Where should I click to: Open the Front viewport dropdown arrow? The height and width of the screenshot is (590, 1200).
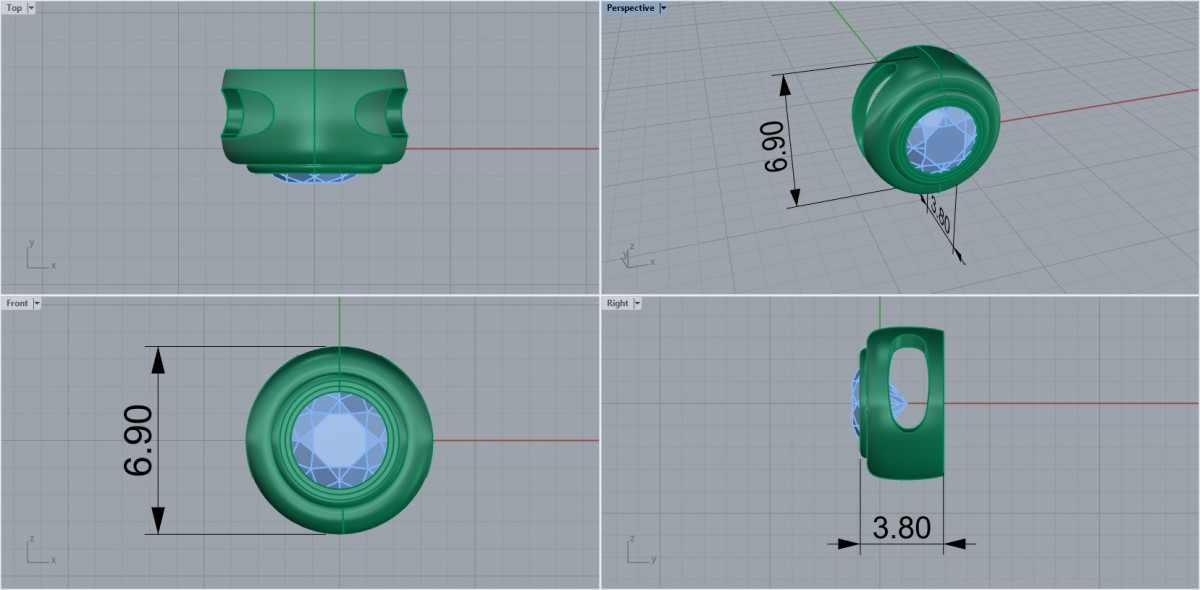[x=37, y=303]
